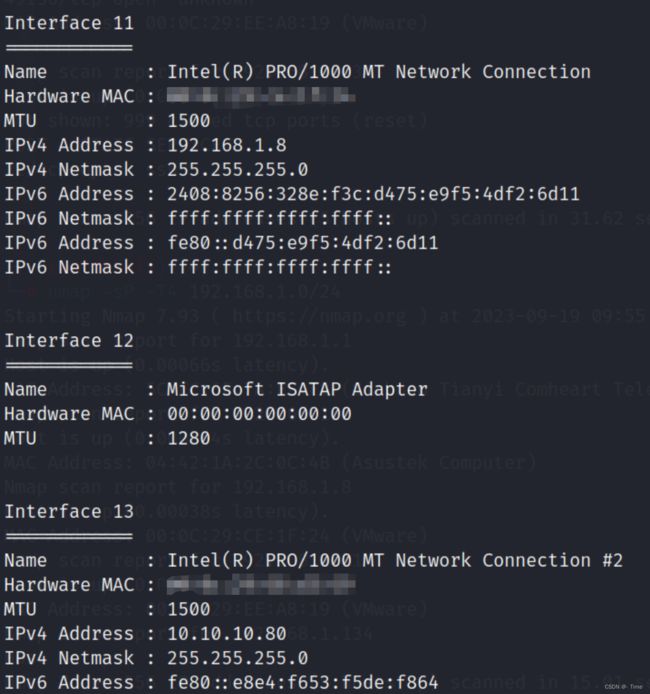Image resolution: width=650 pixels, height=694 pixels.
Task: Click the fe80::e8e4:f653:f5de:f864 address
Action: point(303,682)
